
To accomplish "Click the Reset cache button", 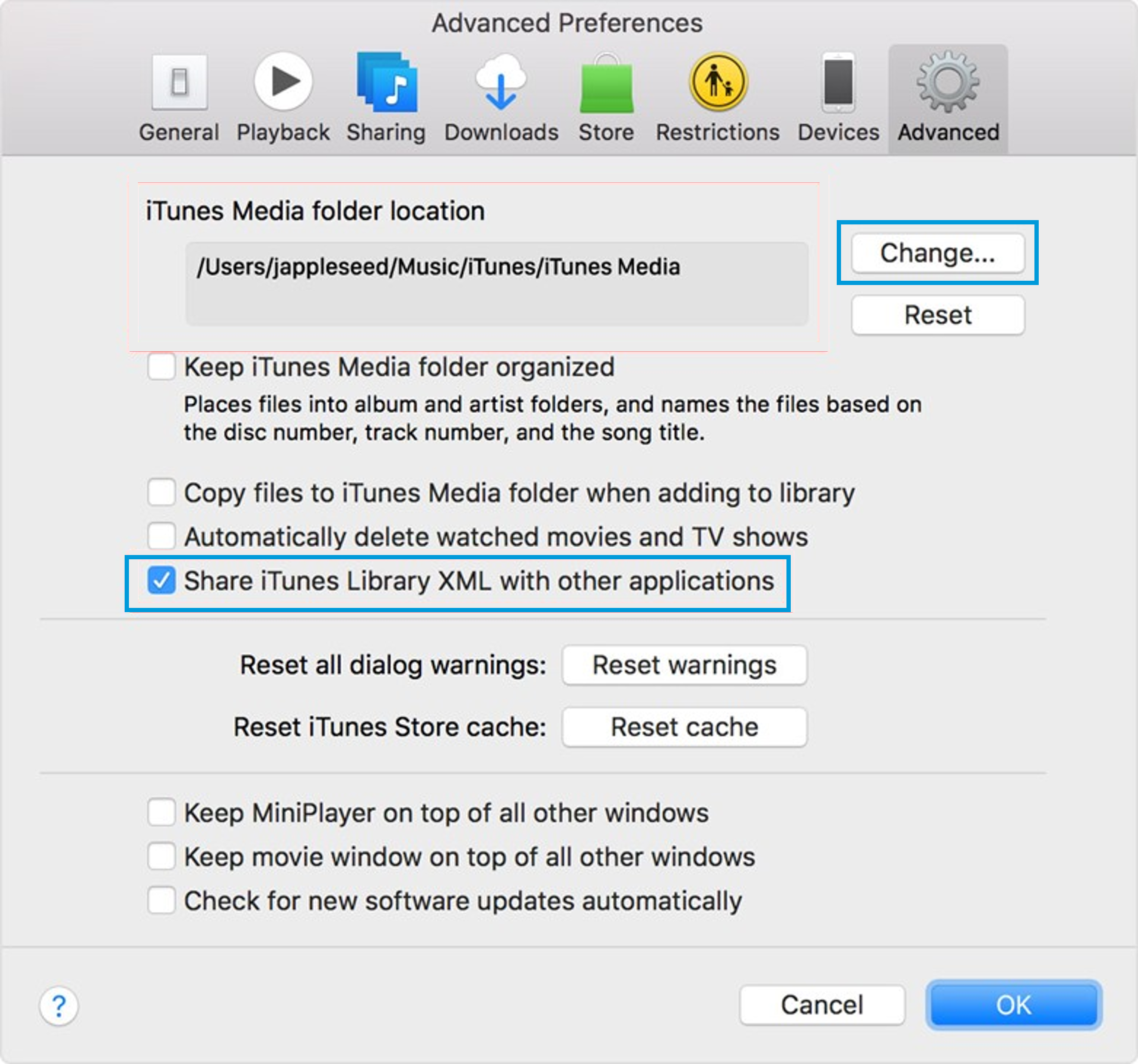I will [685, 727].
